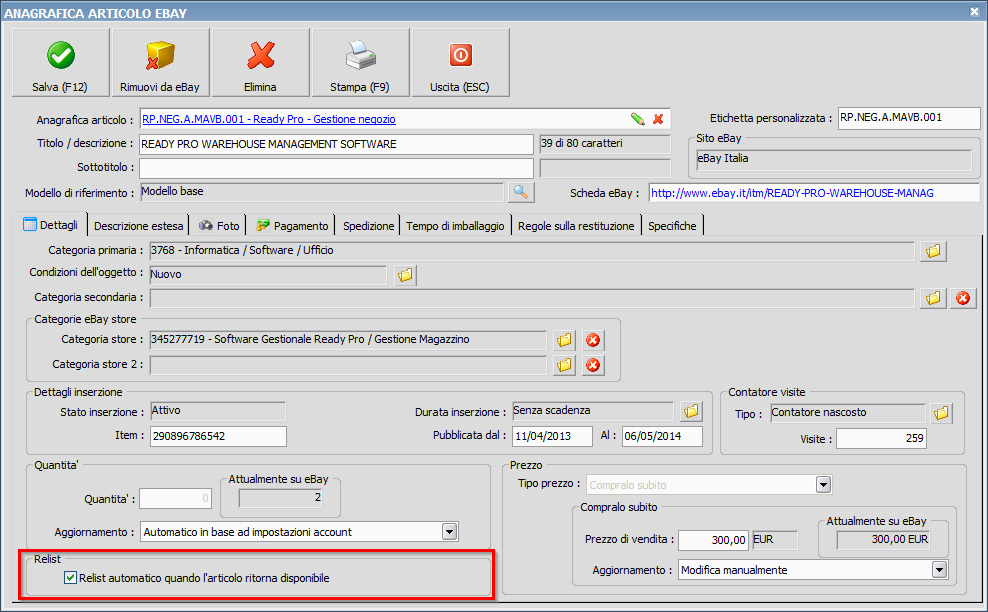988x612 pixels.
Task: Click the Al end date field
Action: coord(662,436)
